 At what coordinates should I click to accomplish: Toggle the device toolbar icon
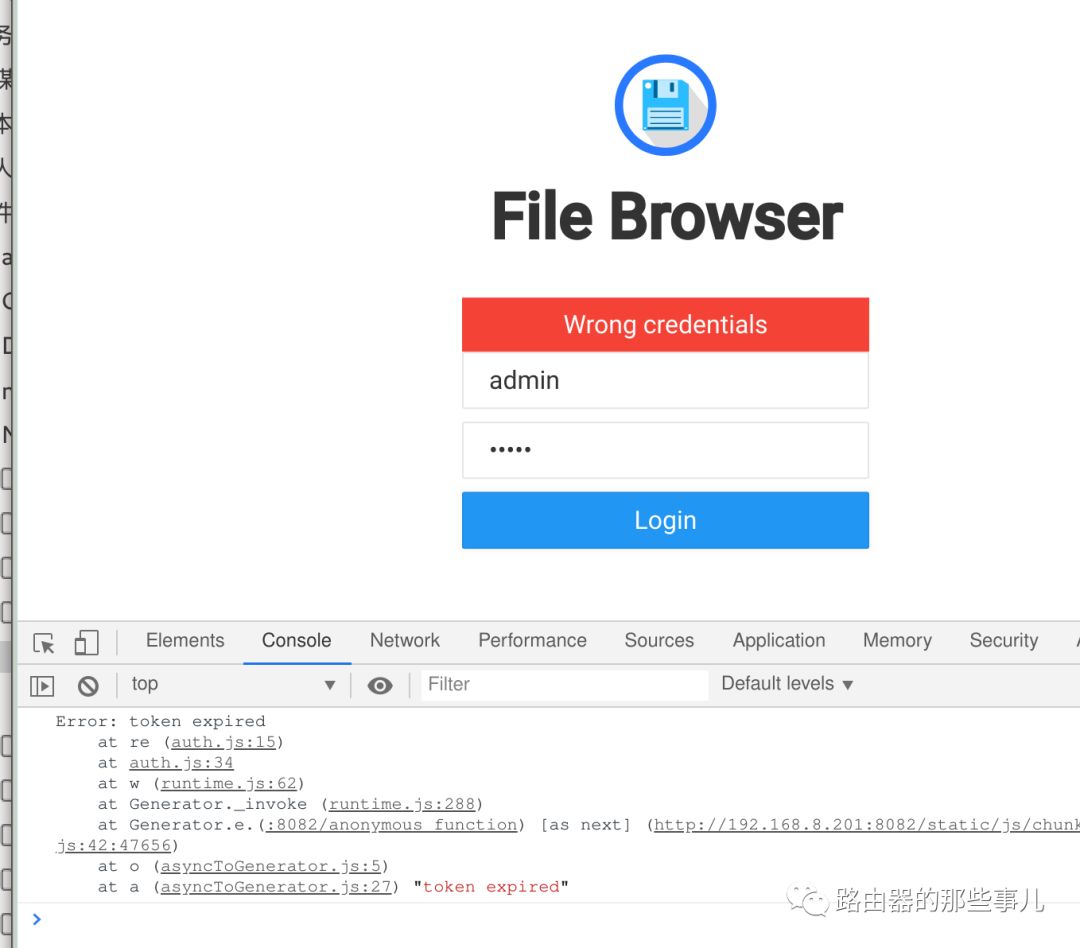(86, 642)
